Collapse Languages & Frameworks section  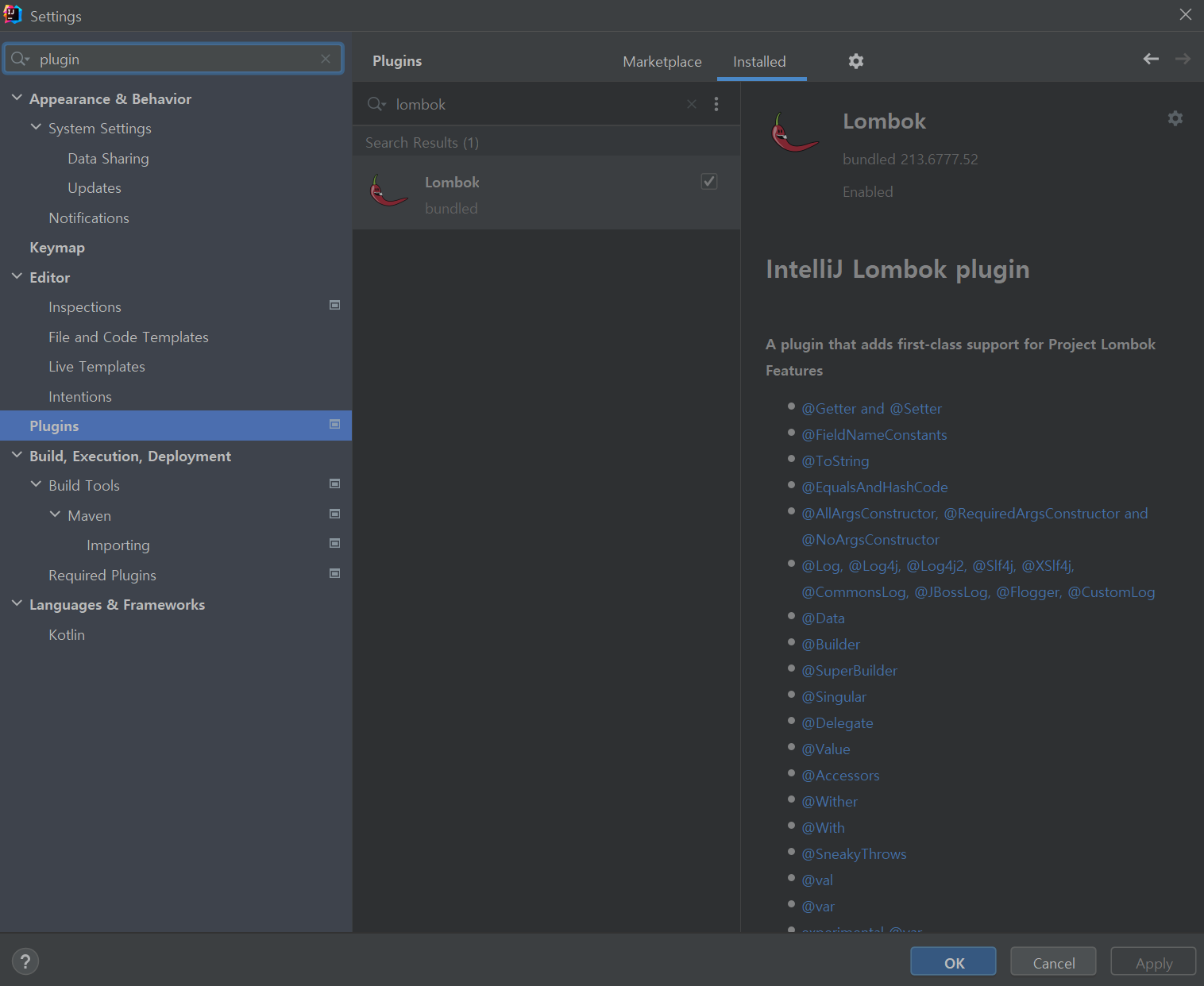(17, 603)
